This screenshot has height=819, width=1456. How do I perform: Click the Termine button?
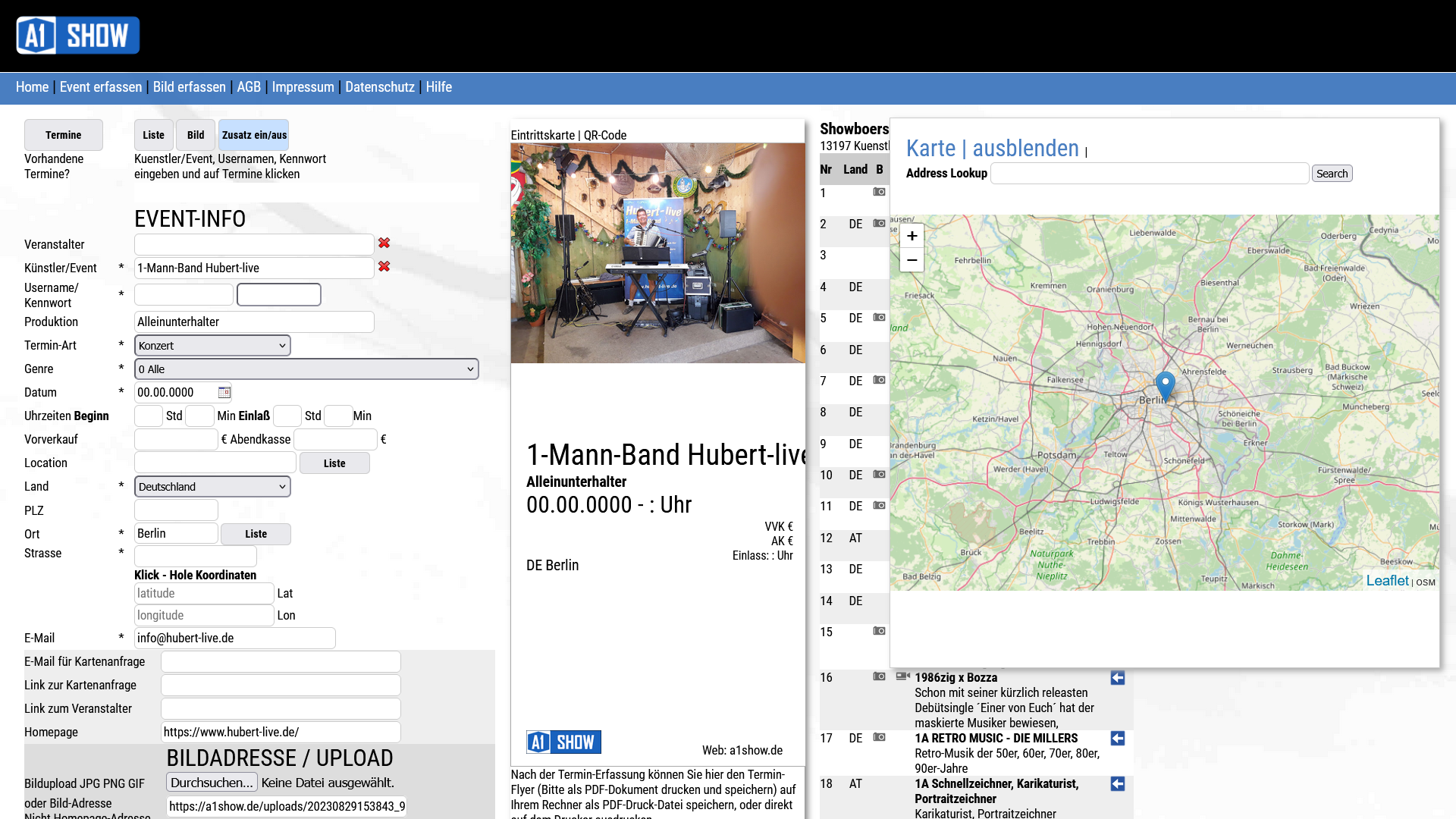click(x=64, y=135)
